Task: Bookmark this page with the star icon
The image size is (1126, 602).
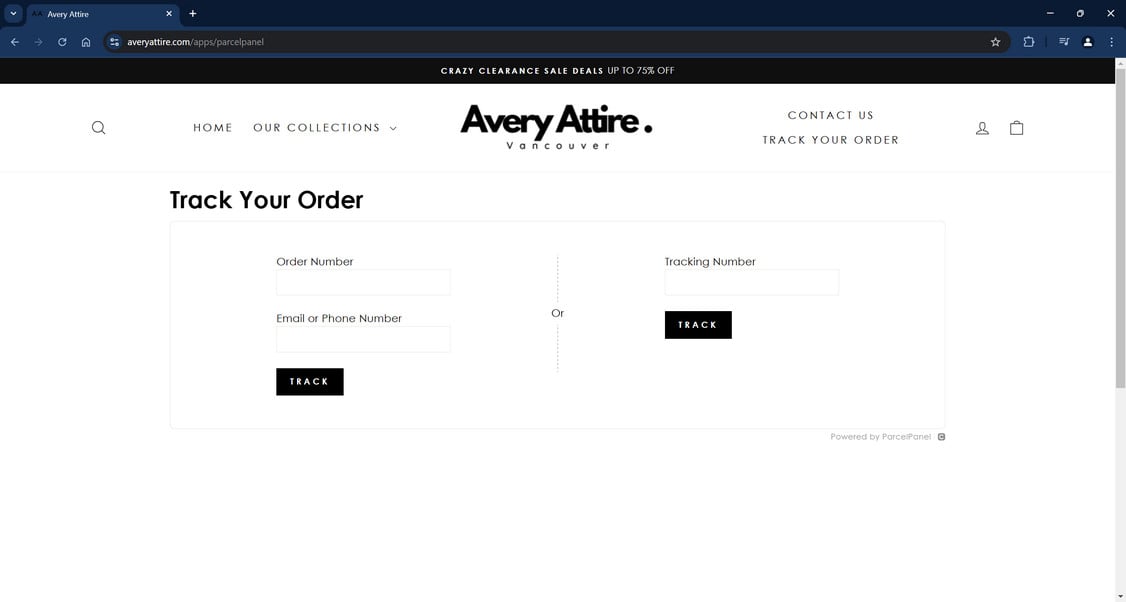Action: pyautogui.click(x=995, y=42)
